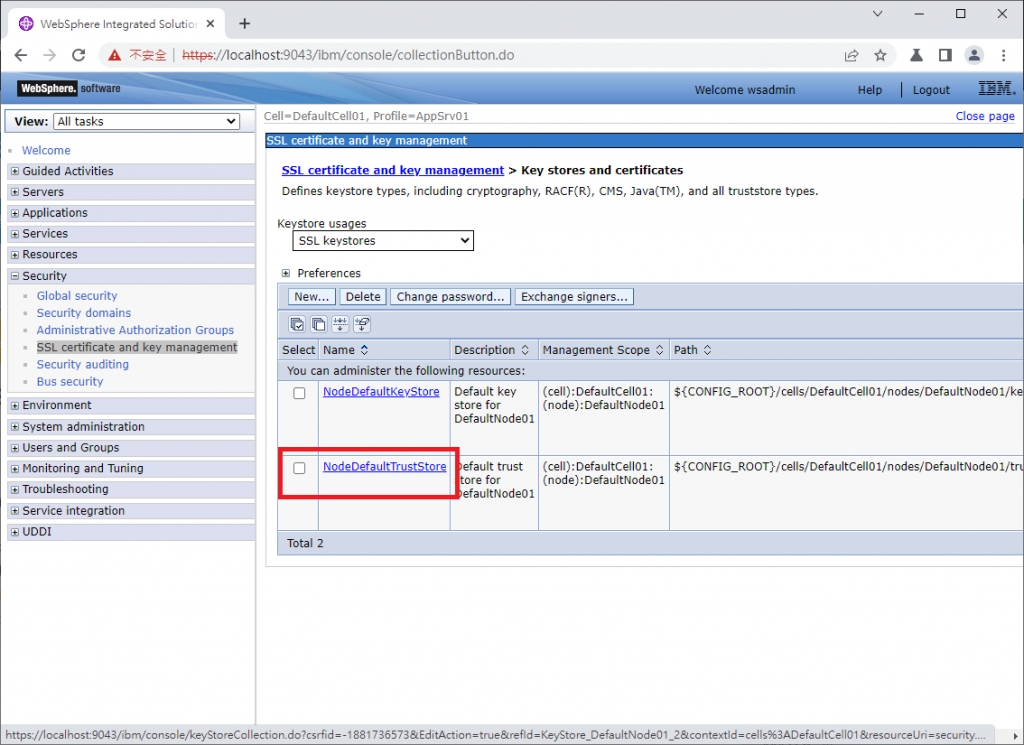The width and height of the screenshot is (1024, 745).
Task: Expand Guided Activities in navigation
Action: pyautogui.click(x=15, y=171)
